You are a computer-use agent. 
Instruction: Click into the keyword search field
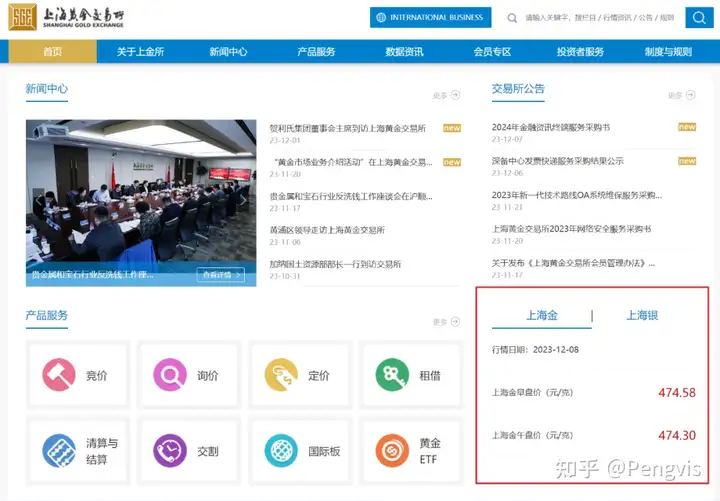point(600,18)
